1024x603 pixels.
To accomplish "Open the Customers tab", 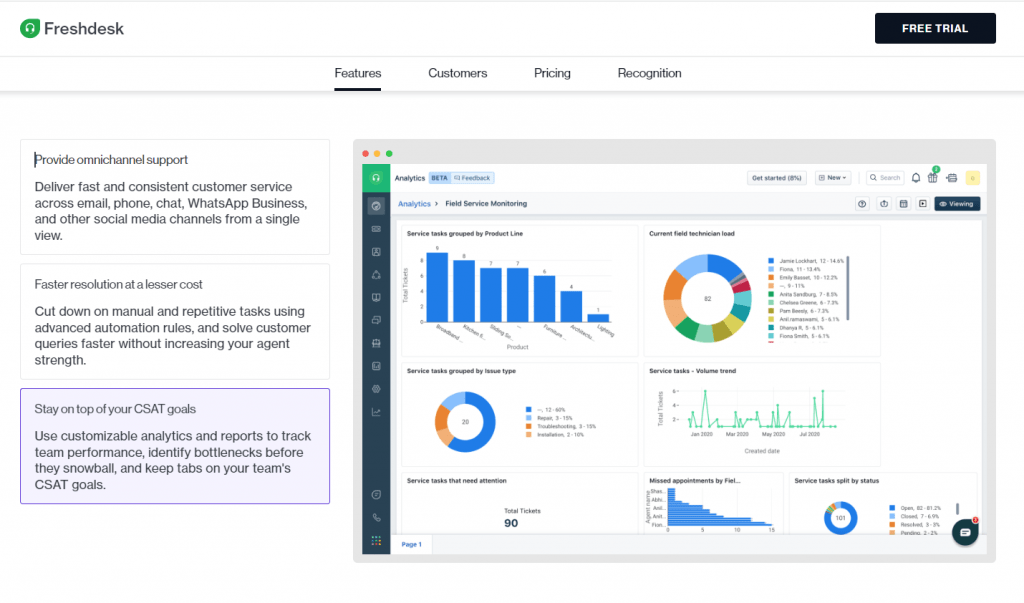I will 457,73.
